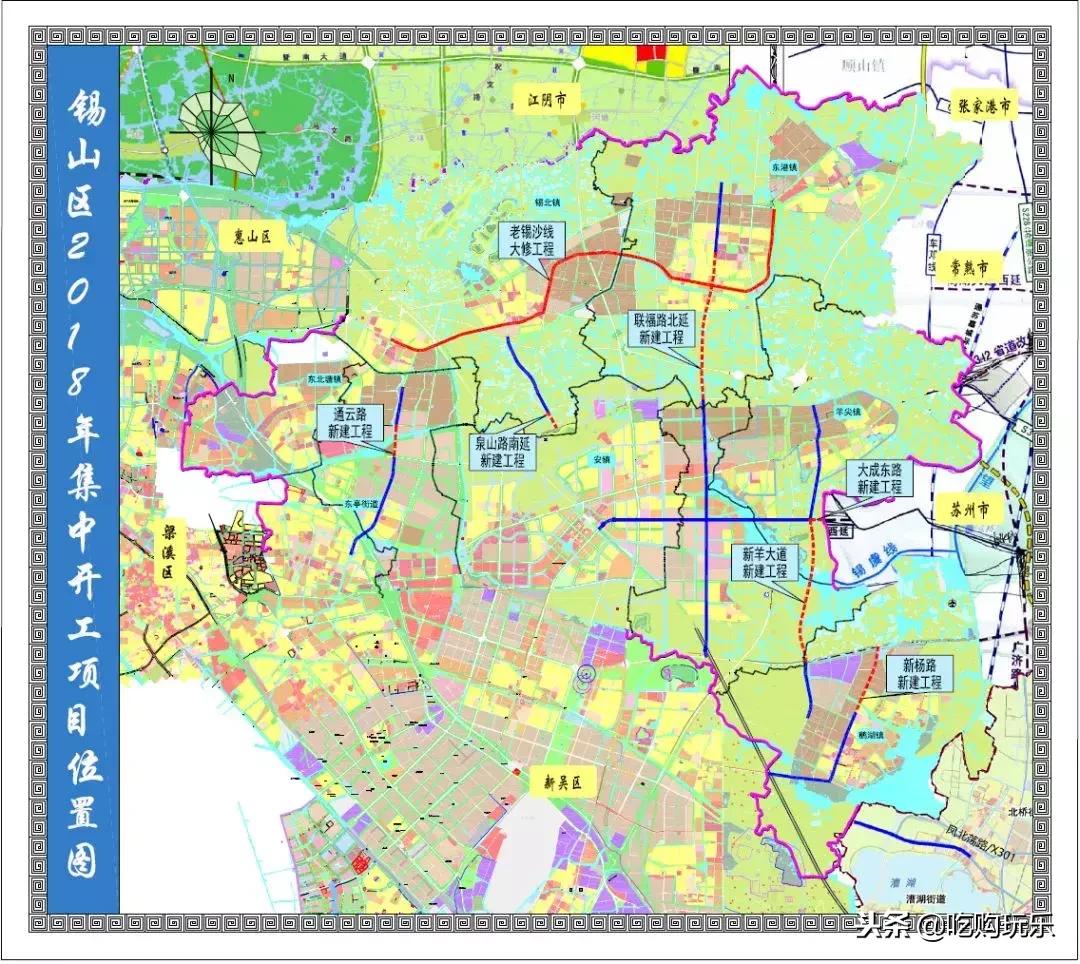The height and width of the screenshot is (964, 1080).
Task: Click the 常熟市 label
Action: coord(968,266)
